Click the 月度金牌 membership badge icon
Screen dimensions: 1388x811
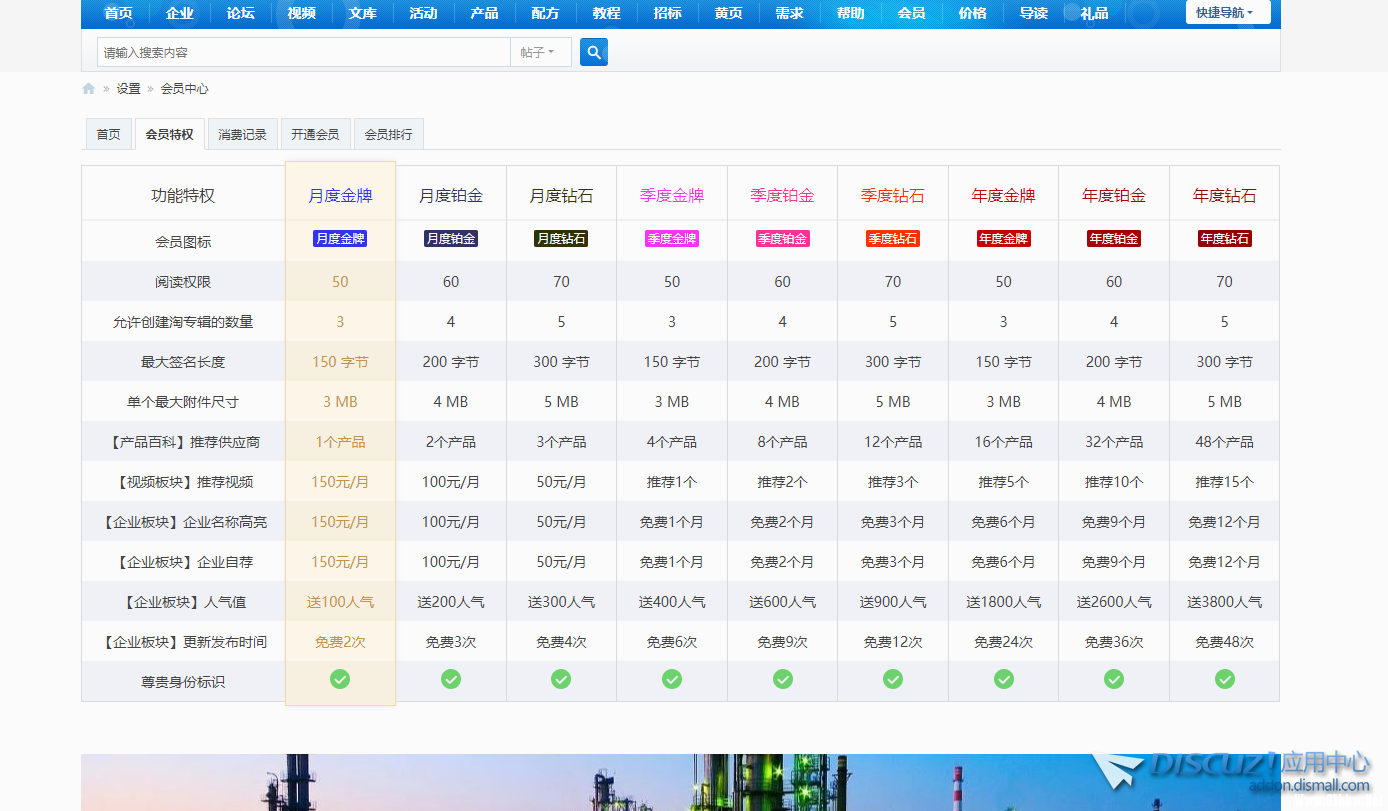340,239
